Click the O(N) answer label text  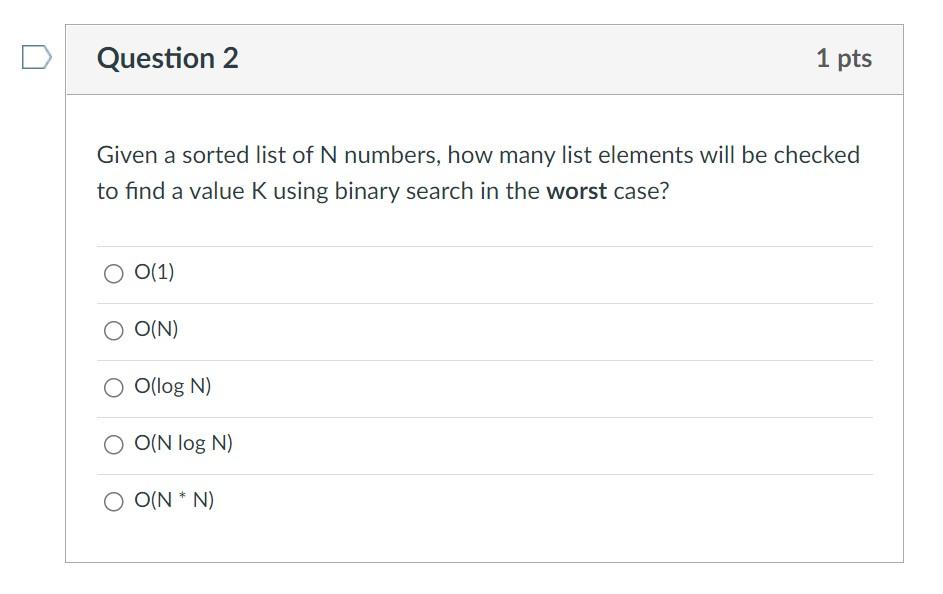pyautogui.click(x=156, y=329)
